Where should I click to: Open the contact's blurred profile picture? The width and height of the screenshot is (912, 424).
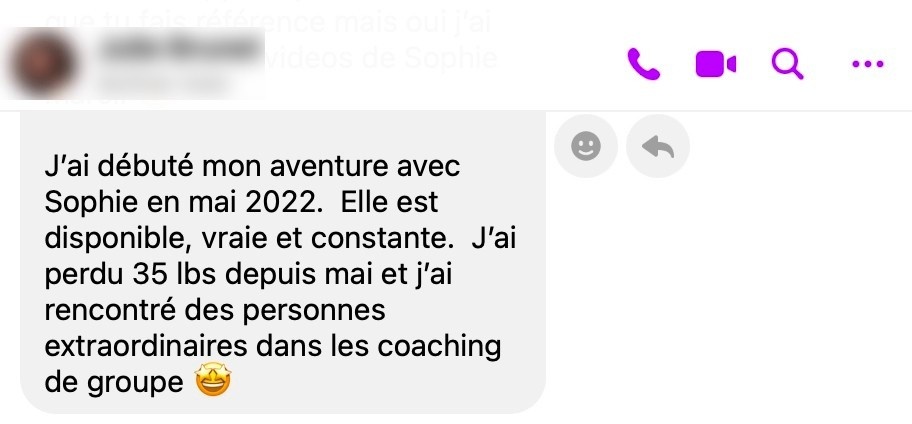coord(42,63)
